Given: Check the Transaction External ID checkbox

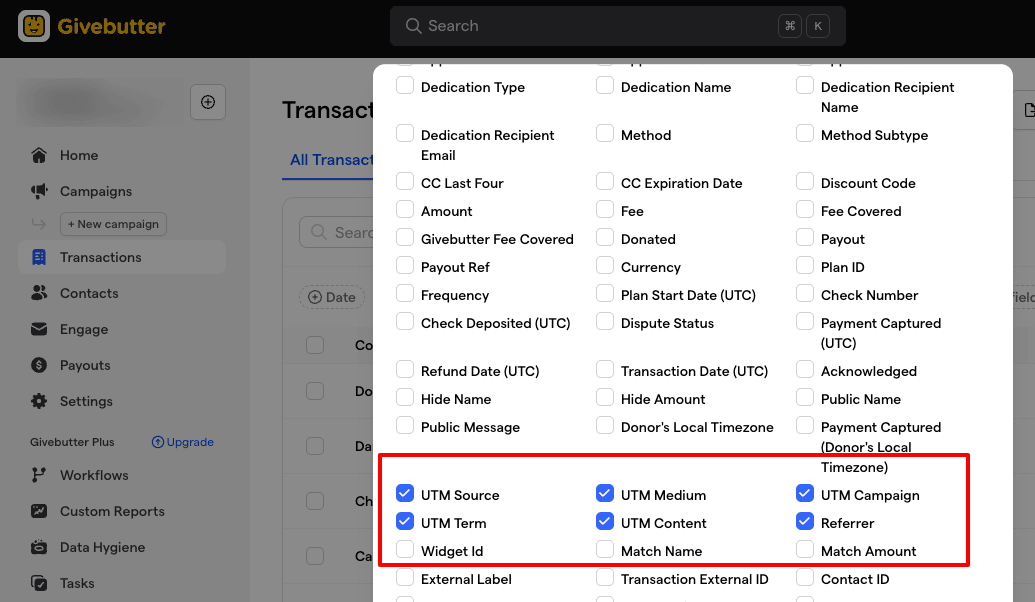Looking at the screenshot, I should [605, 578].
